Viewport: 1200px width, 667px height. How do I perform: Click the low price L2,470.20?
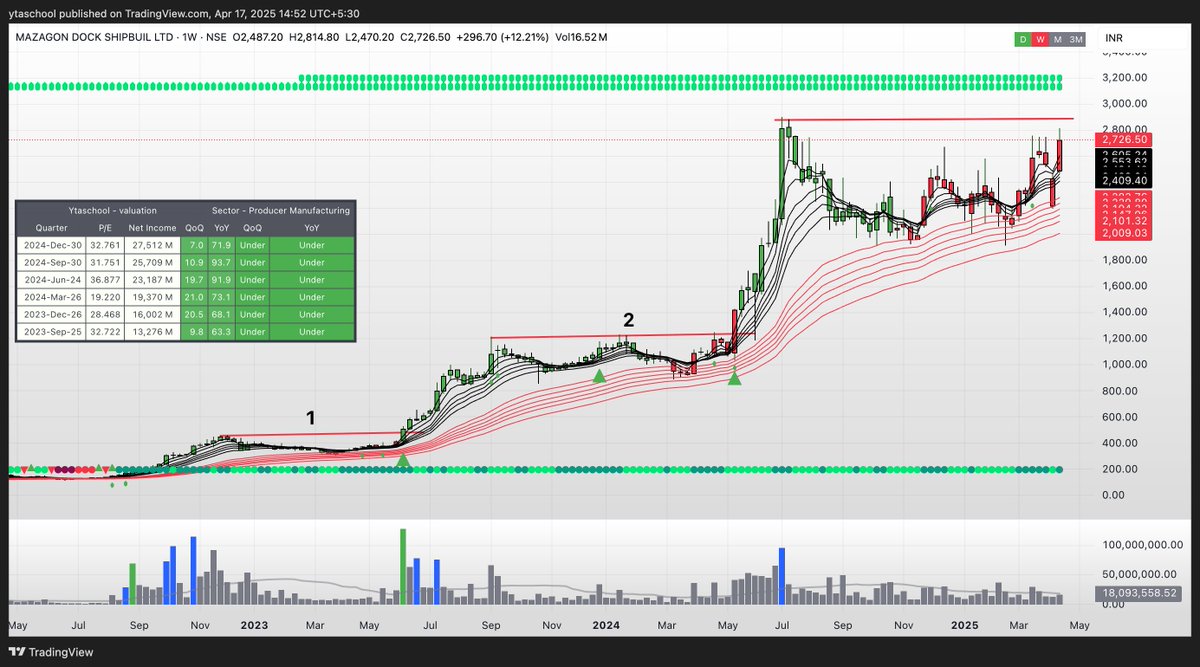(371, 37)
